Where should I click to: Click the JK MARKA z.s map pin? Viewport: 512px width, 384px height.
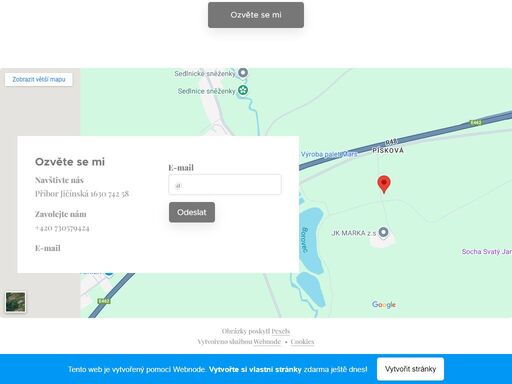(384, 232)
